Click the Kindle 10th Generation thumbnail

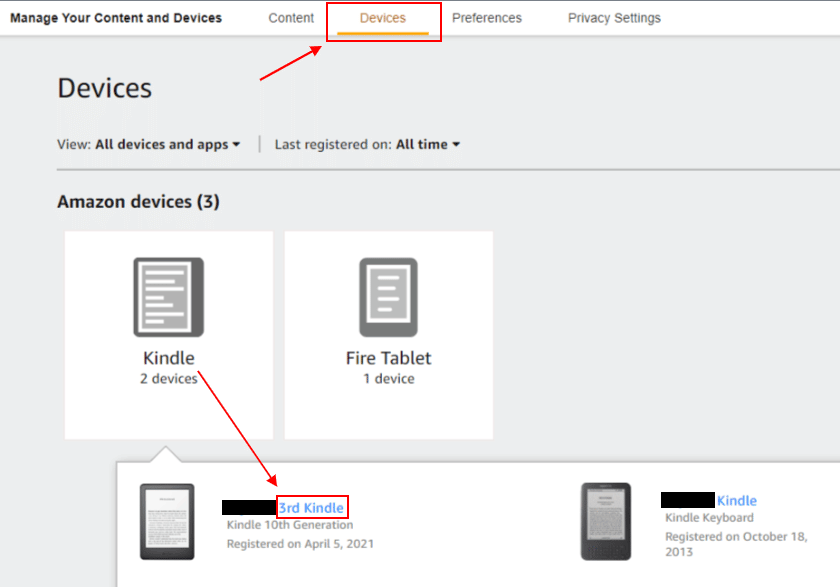(x=167, y=522)
